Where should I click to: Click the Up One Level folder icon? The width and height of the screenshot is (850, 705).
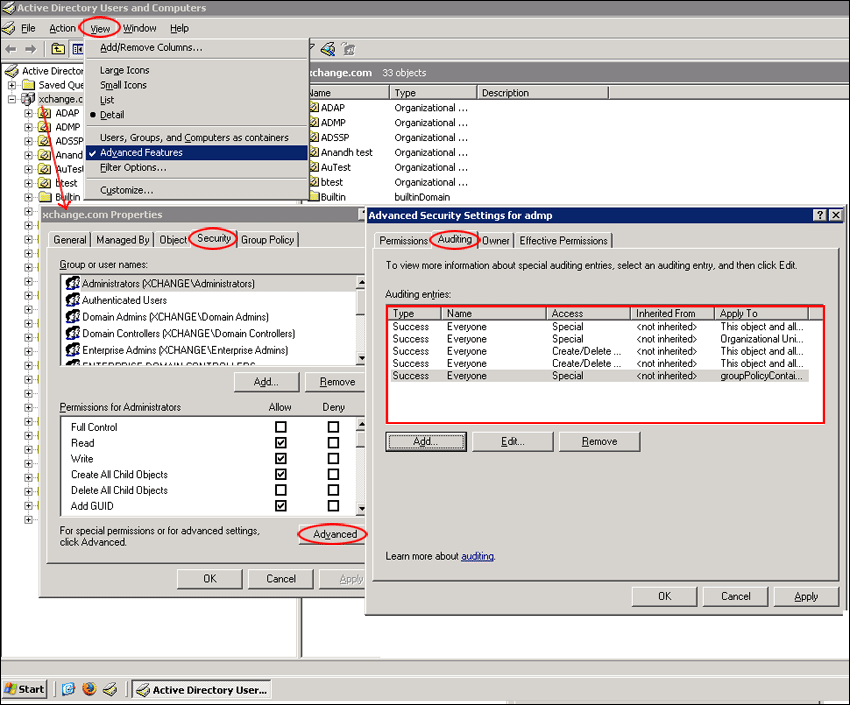[x=58, y=49]
